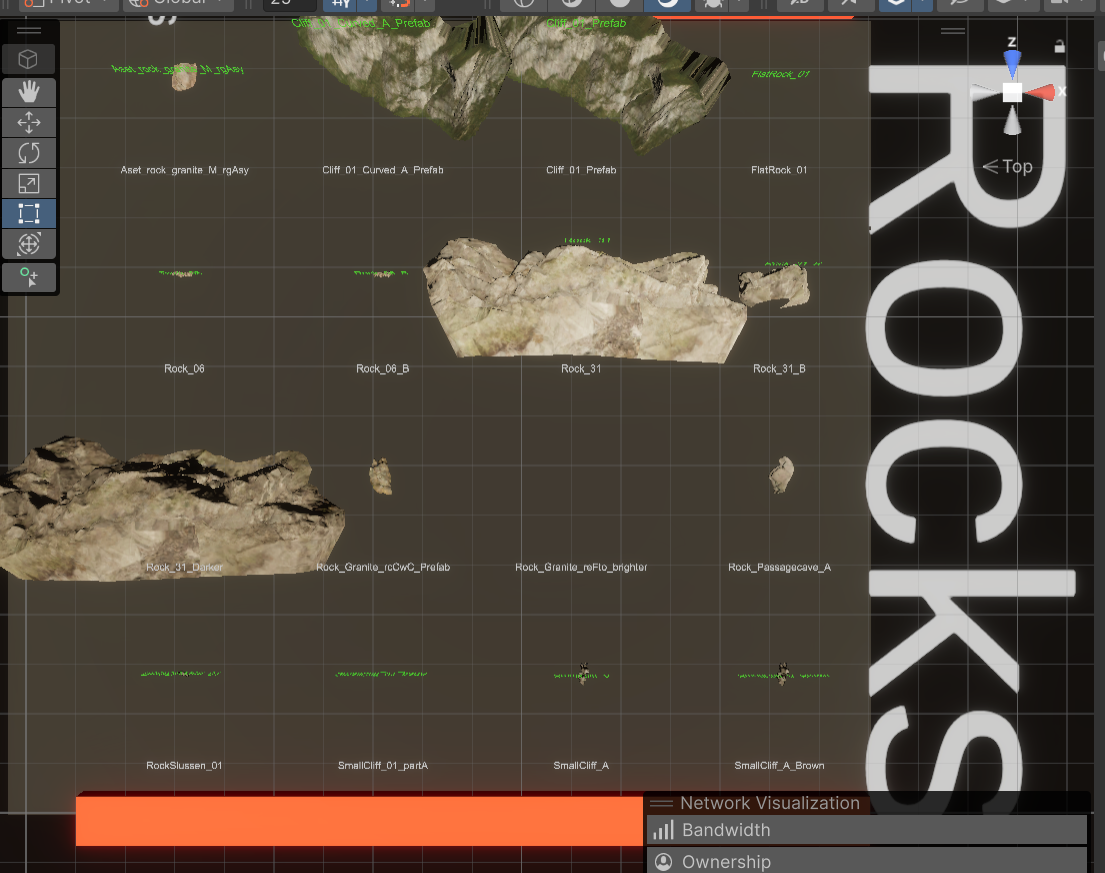Toggle grid snapping in the toolbar
The height and width of the screenshot is (873, 1105).
pos(337,3)
